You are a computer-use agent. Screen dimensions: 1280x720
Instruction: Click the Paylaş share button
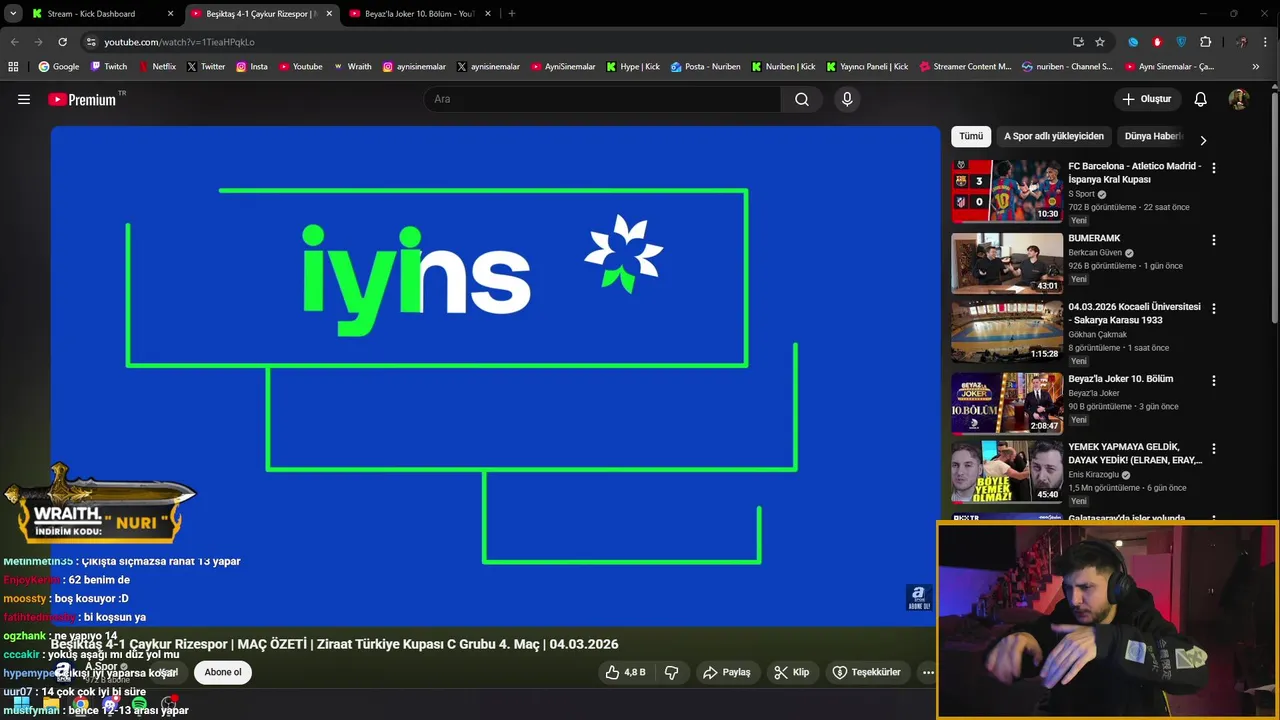tap(727, 672)
